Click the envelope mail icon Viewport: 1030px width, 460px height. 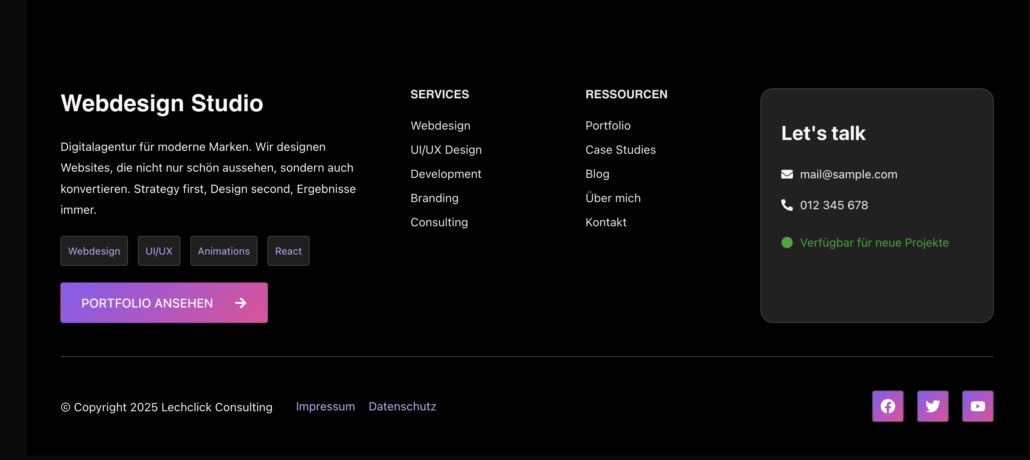[x=787, y=174]
